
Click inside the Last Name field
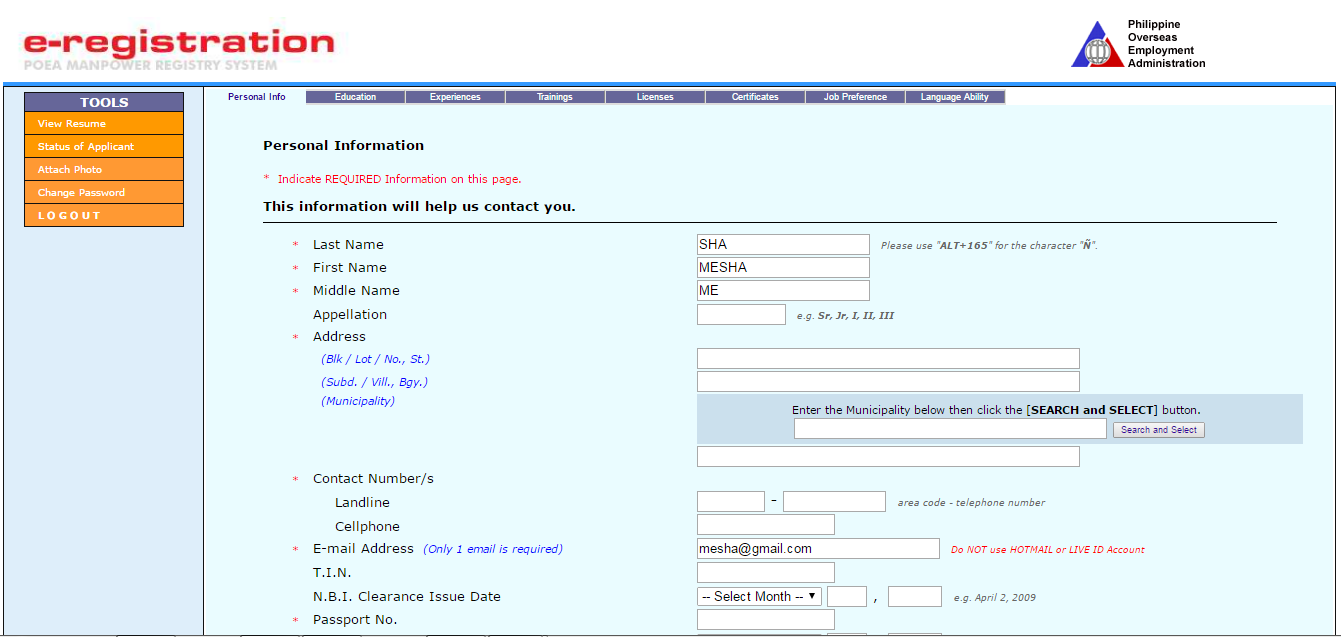coord(782,244)
